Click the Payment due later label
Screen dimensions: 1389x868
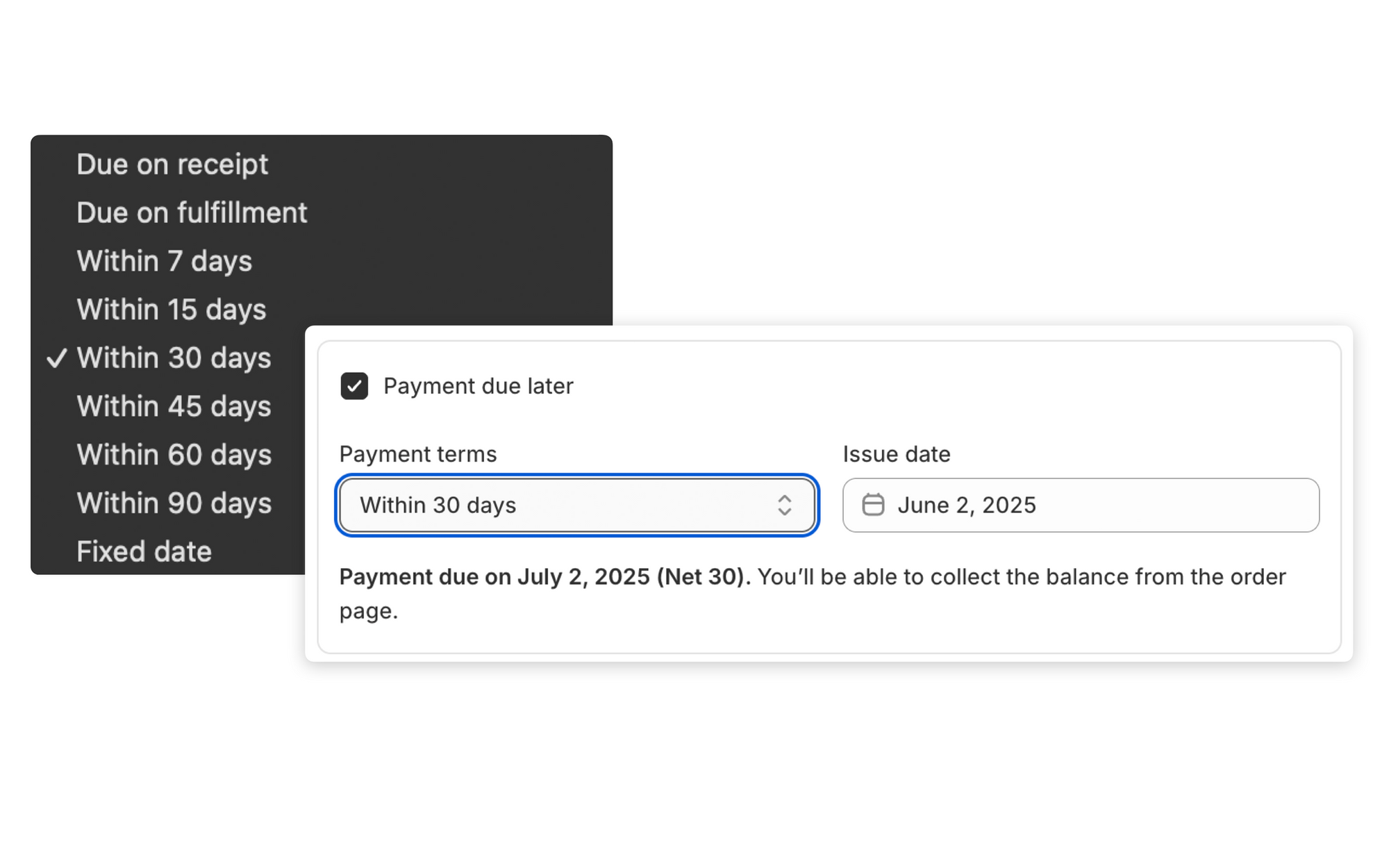[478, 386]
